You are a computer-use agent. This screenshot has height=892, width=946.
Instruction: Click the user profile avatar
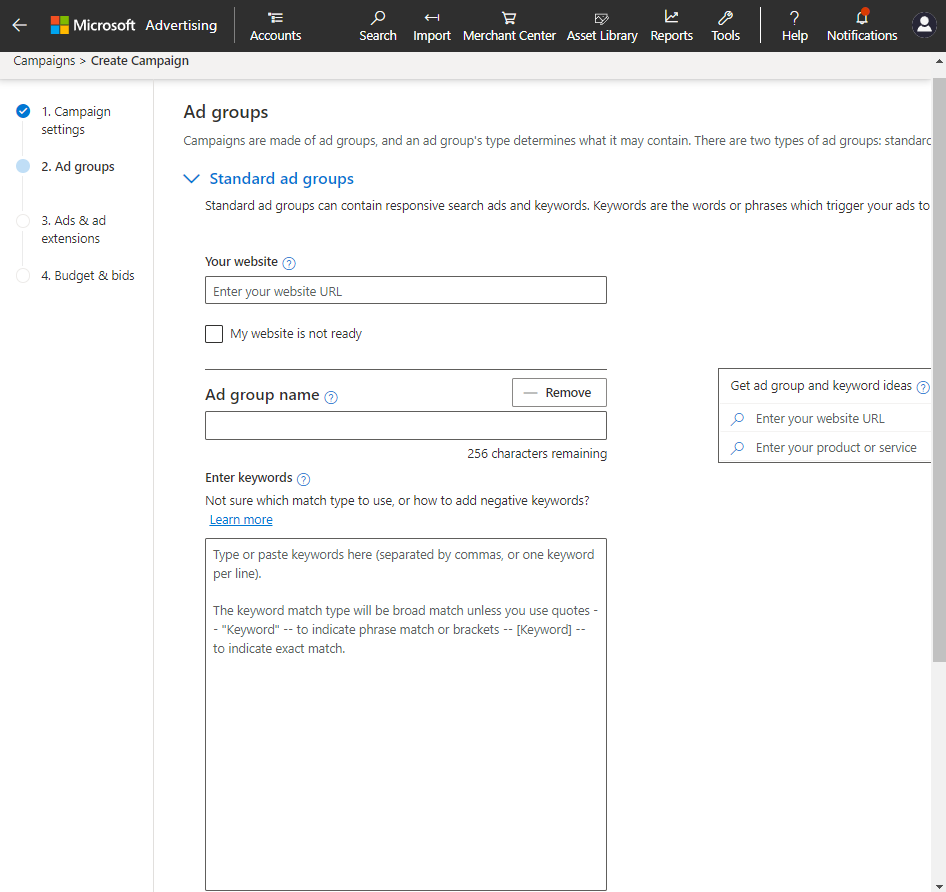click(x=924, y=25)
